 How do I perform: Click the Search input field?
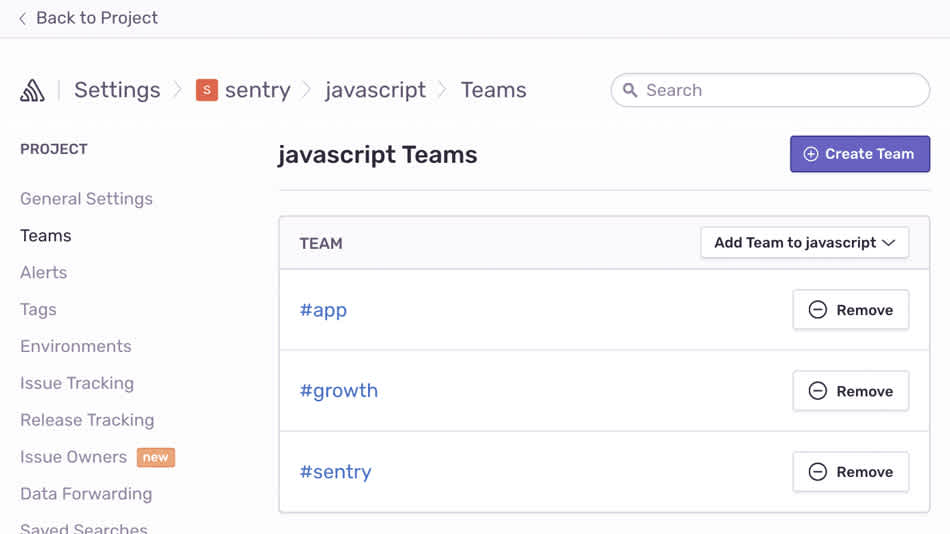point(780,90)
